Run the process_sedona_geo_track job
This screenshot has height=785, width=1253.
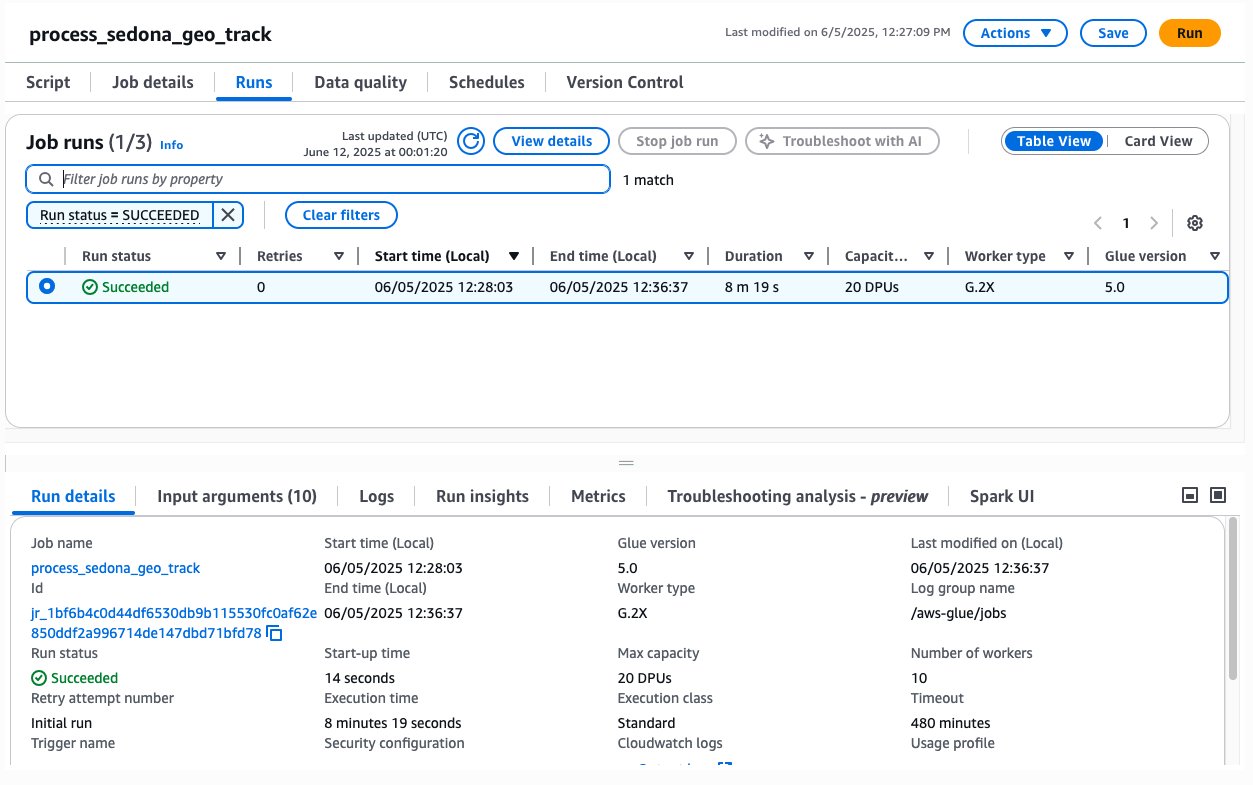(x=1189, y=32)
